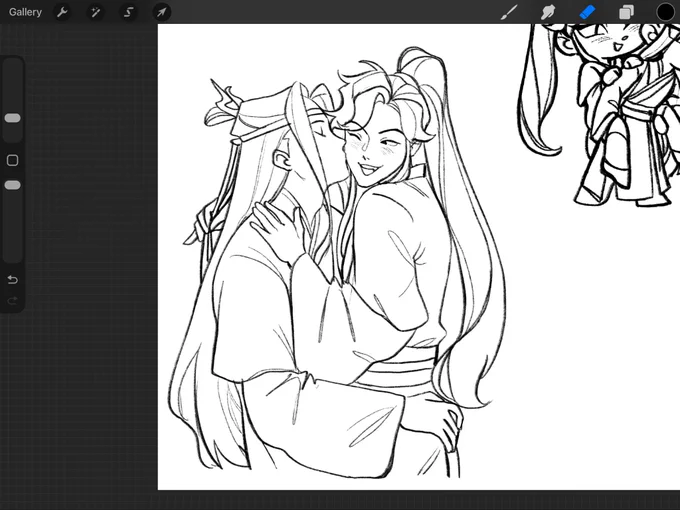Open the Actions wrench menu

[62, 12]
